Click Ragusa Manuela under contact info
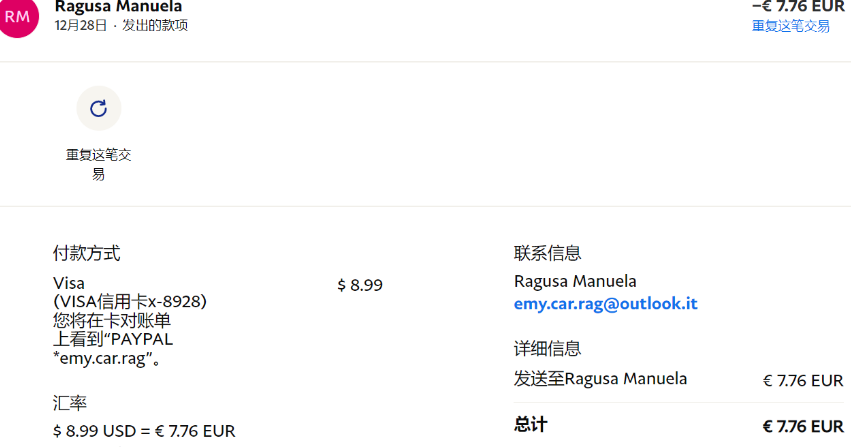Image resolution: width=851 pixels, height=447 pixels. click(x=575, y=281)
